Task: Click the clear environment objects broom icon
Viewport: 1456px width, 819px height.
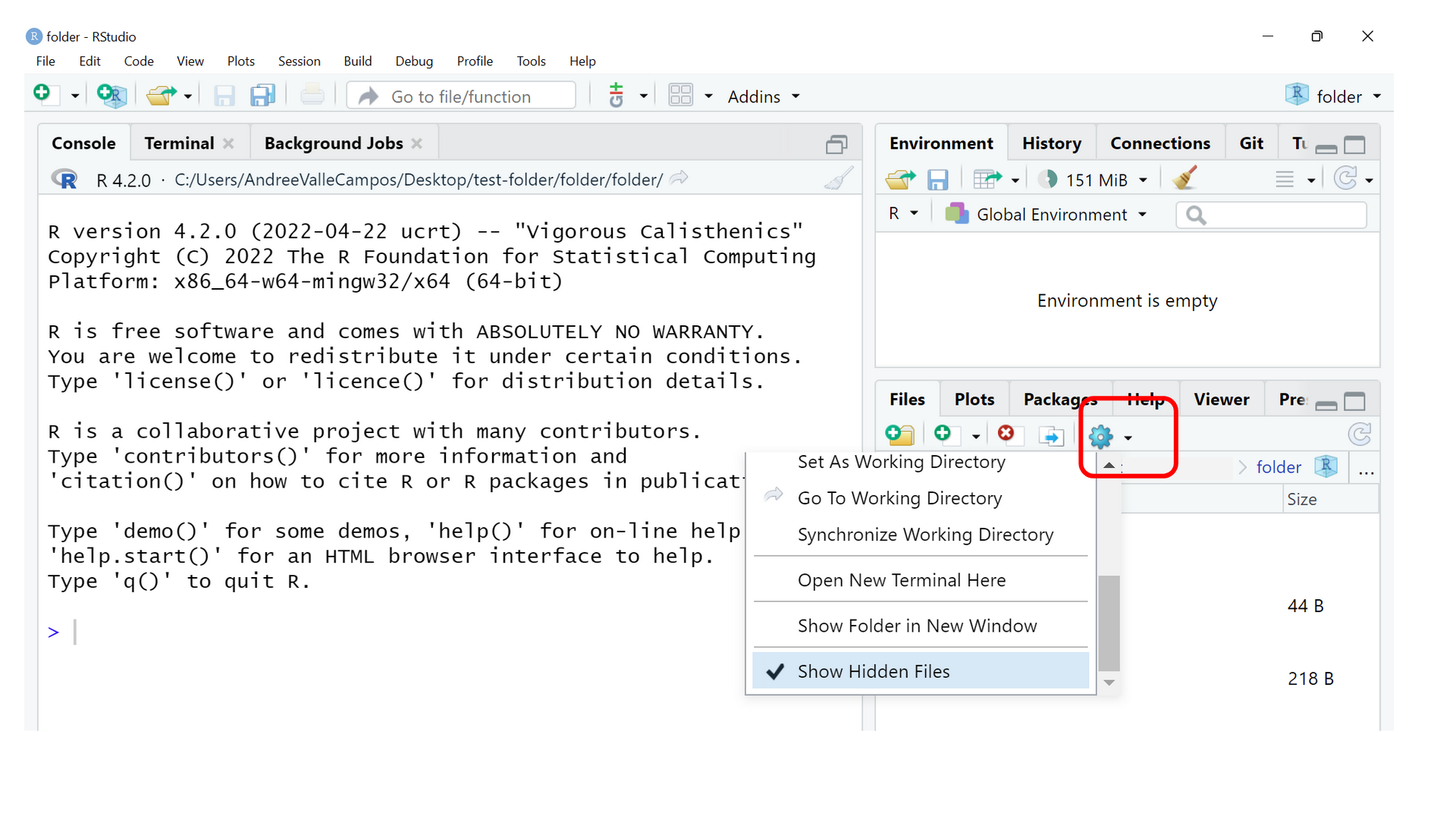Action: point(1184,178)
